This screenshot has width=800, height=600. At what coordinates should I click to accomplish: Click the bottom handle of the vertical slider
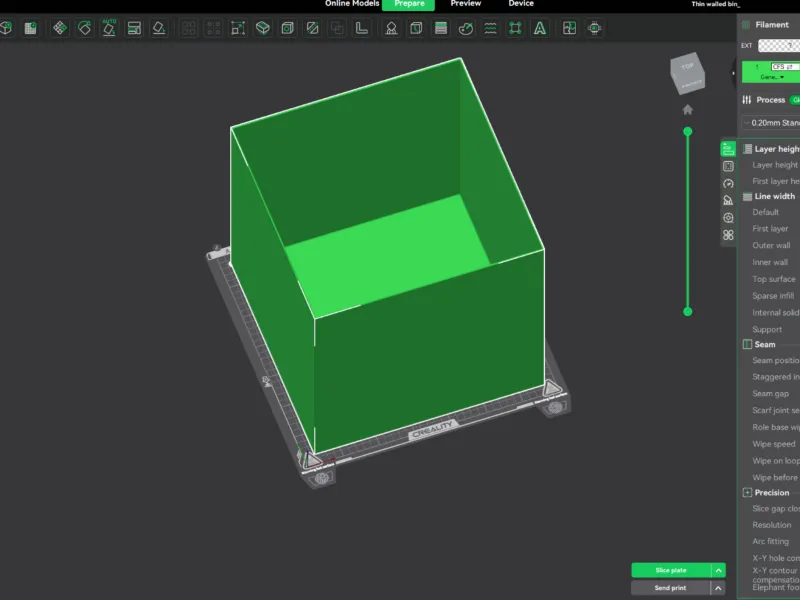(688, 312)
